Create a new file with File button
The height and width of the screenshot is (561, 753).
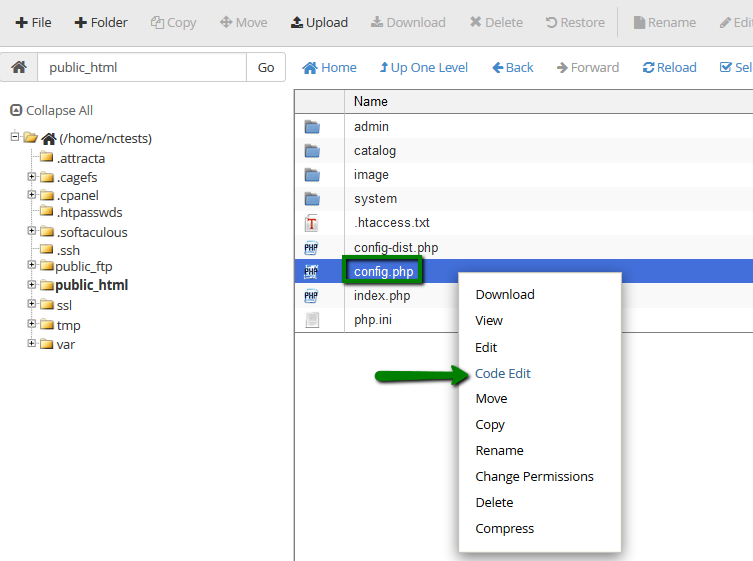point(33,22)
